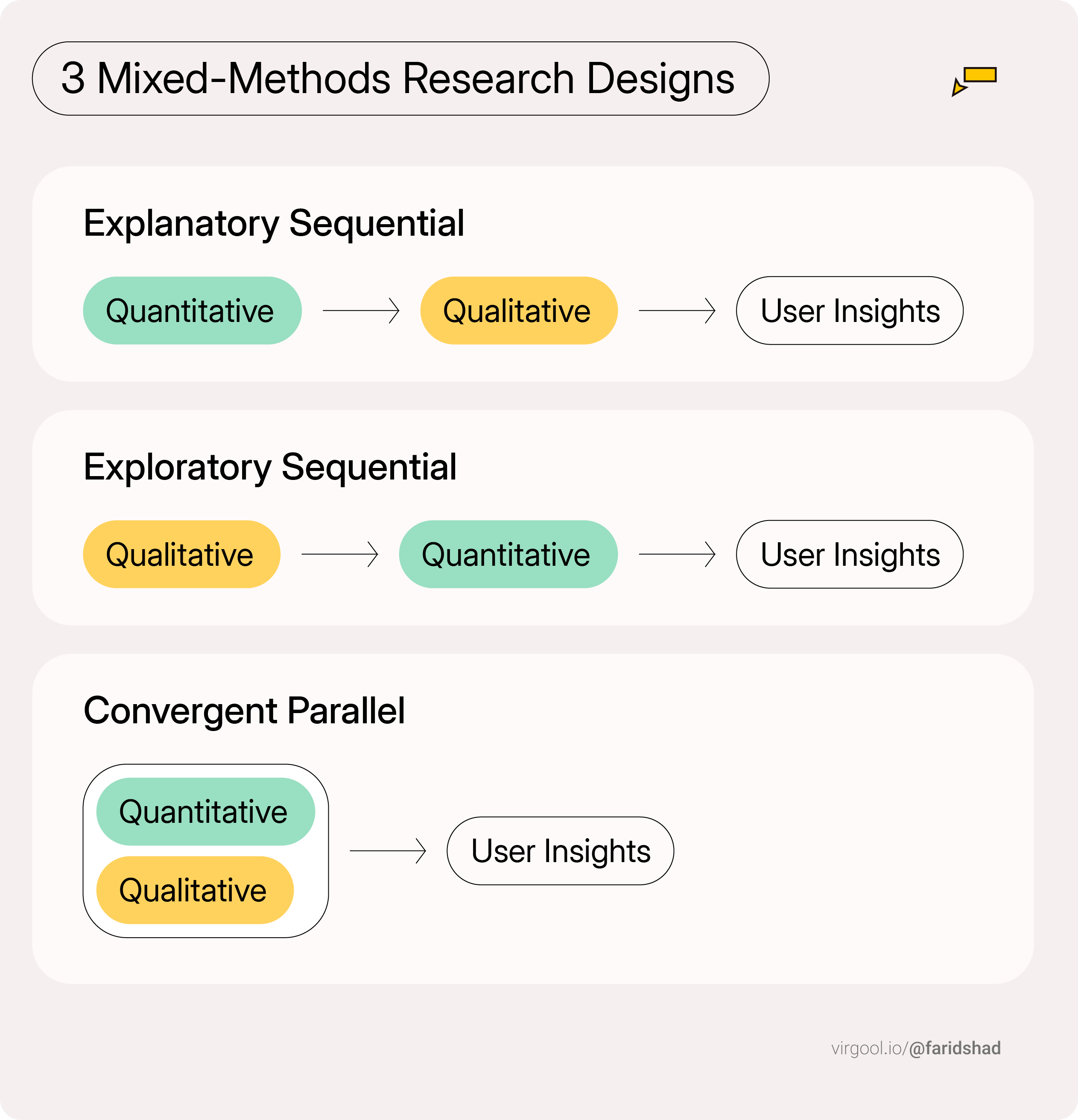Open User Insights in the Convergent Parallel section
Viewport: 1078px width, 1120px height.
pos(560,851)
